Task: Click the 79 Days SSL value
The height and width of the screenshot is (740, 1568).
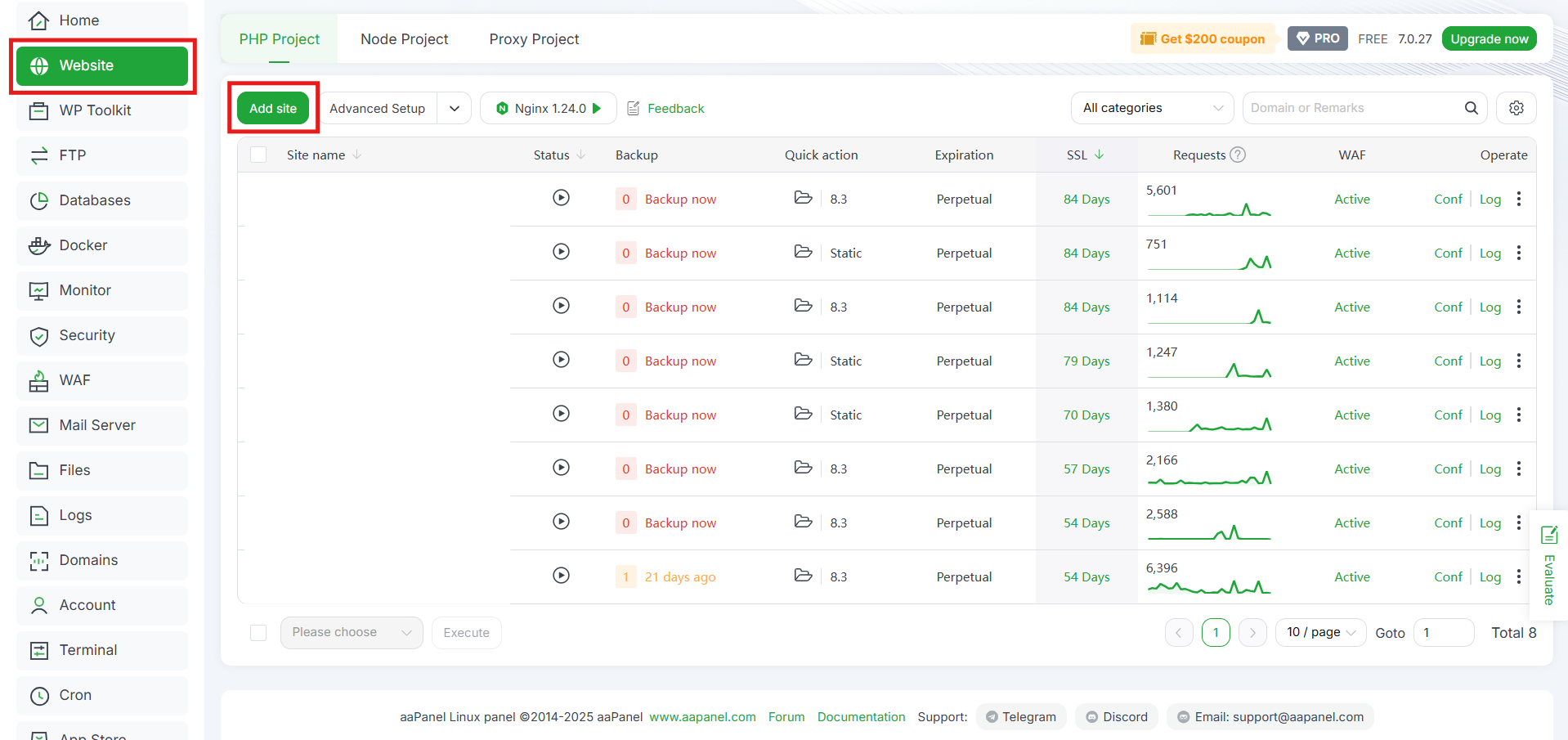Action: click(1086, 361)
